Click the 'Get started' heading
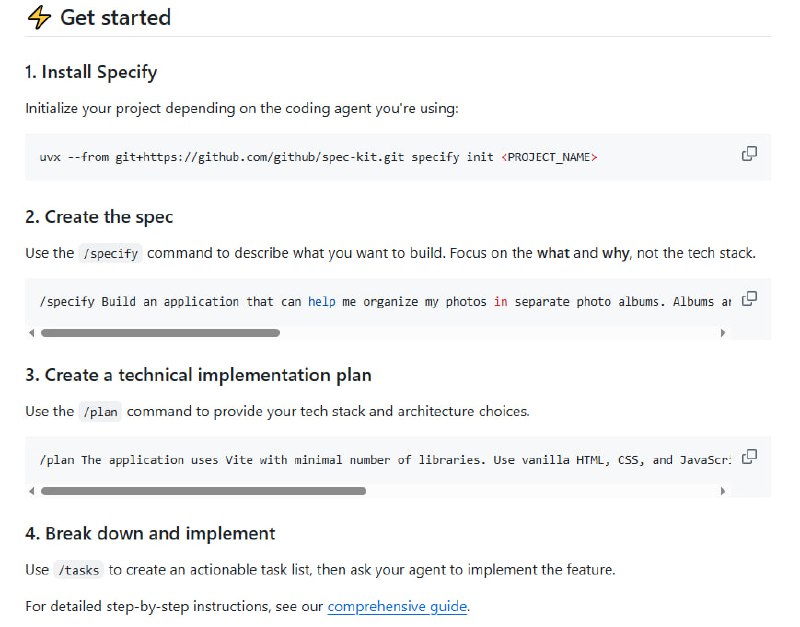Image resolution: width=800 pixels, height=627 pixels. click(x=114, y=18)
